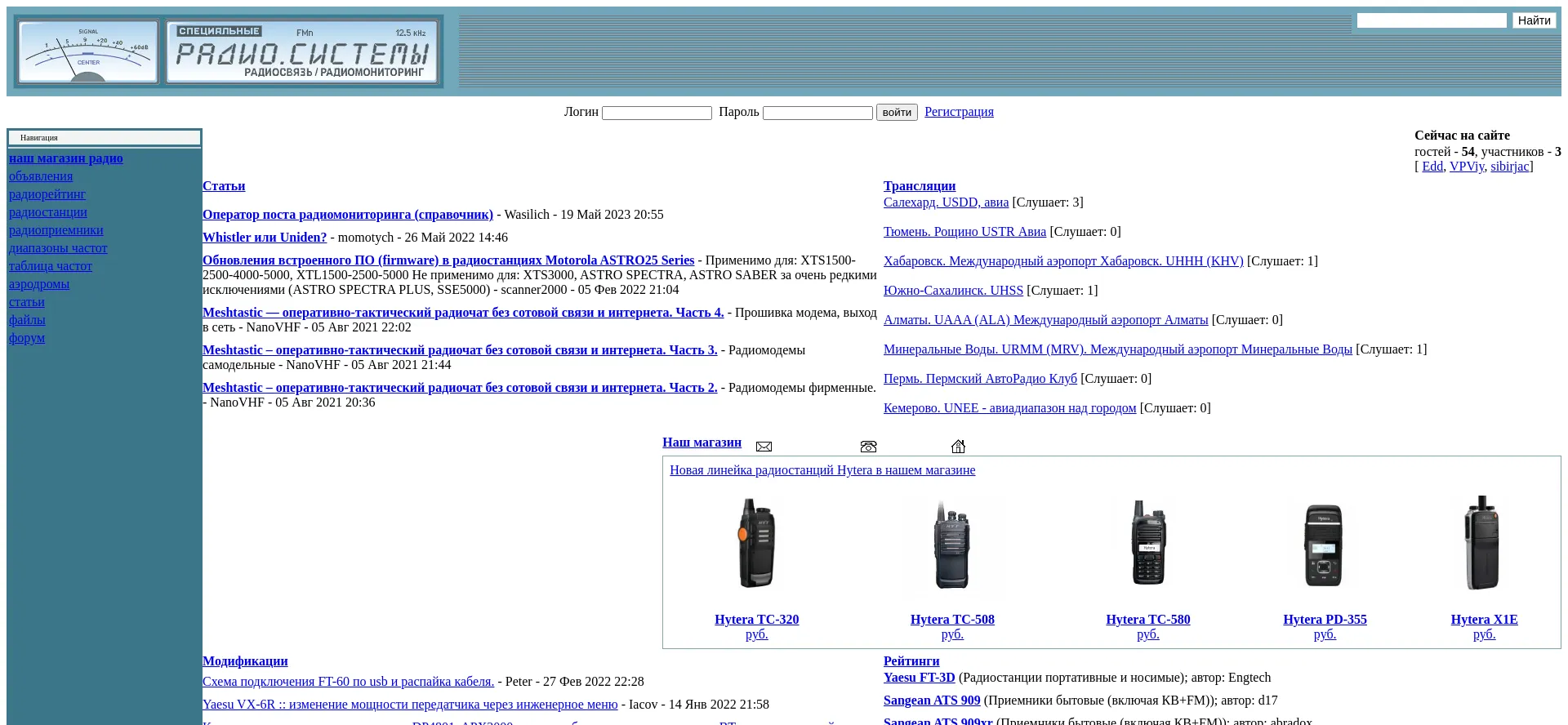The width and height of the screenshot is (1568, 725).
Task: Open user profile Edd
Action: pyautogui.click(x=1432, y=167)
